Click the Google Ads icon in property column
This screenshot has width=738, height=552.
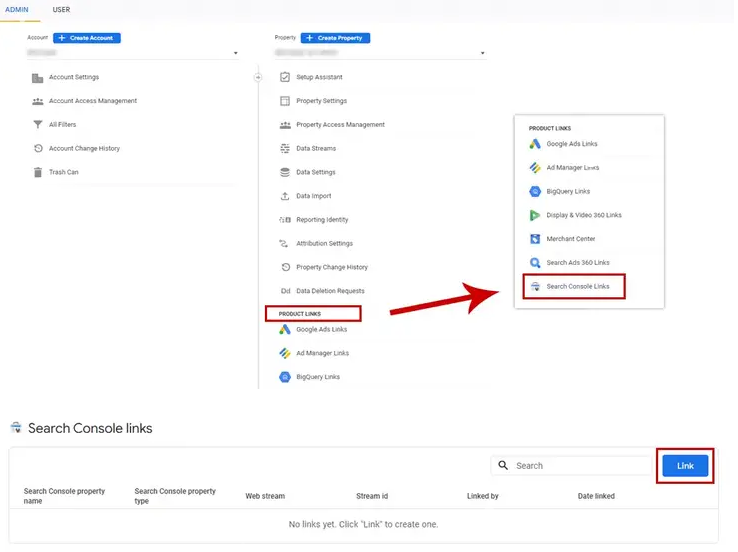pyautogui.click(x=285, y=330)
